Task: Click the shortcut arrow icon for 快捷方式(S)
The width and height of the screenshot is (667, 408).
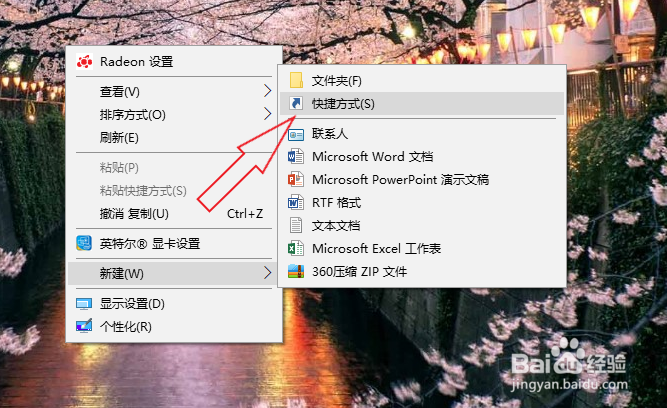Action: coord(296,103)
